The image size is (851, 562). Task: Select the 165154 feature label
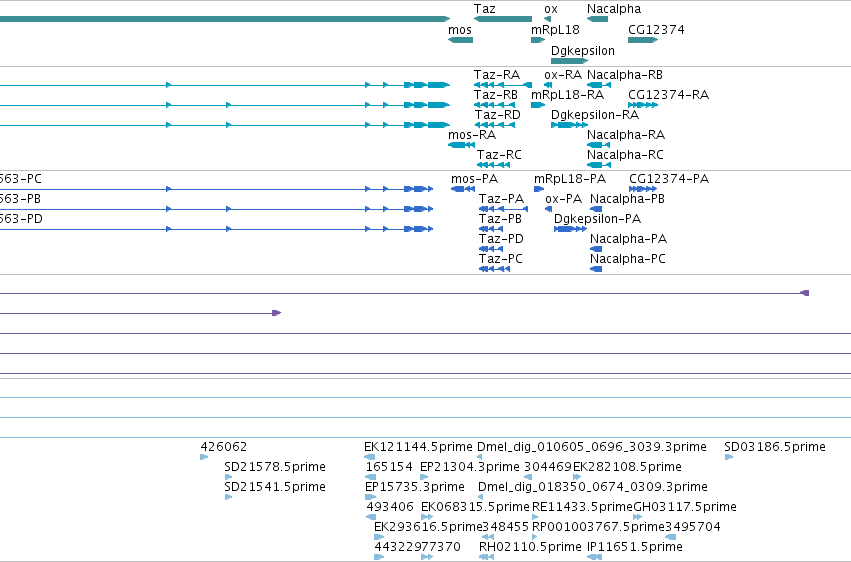pos(389,467)
